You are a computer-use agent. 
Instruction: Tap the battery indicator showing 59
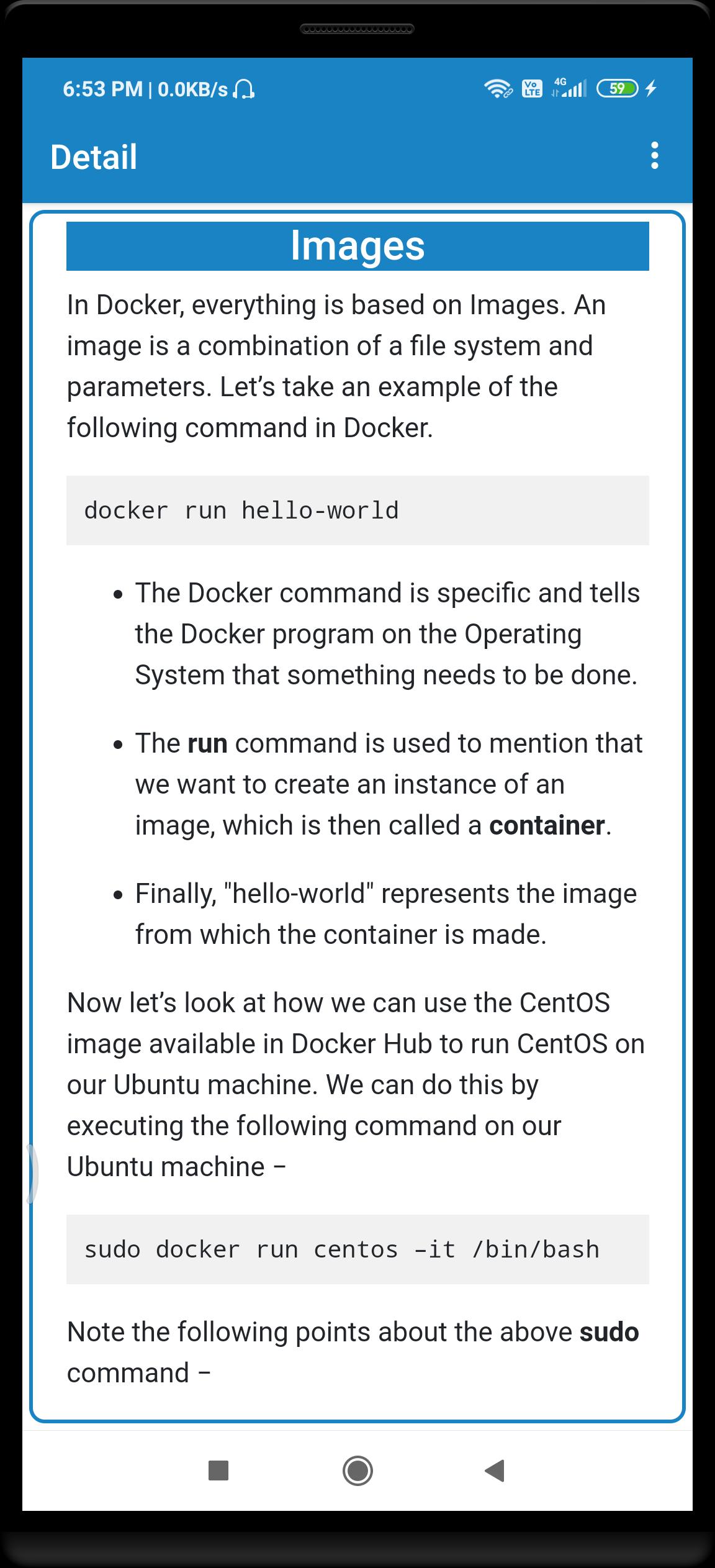[x=617, y=89]
